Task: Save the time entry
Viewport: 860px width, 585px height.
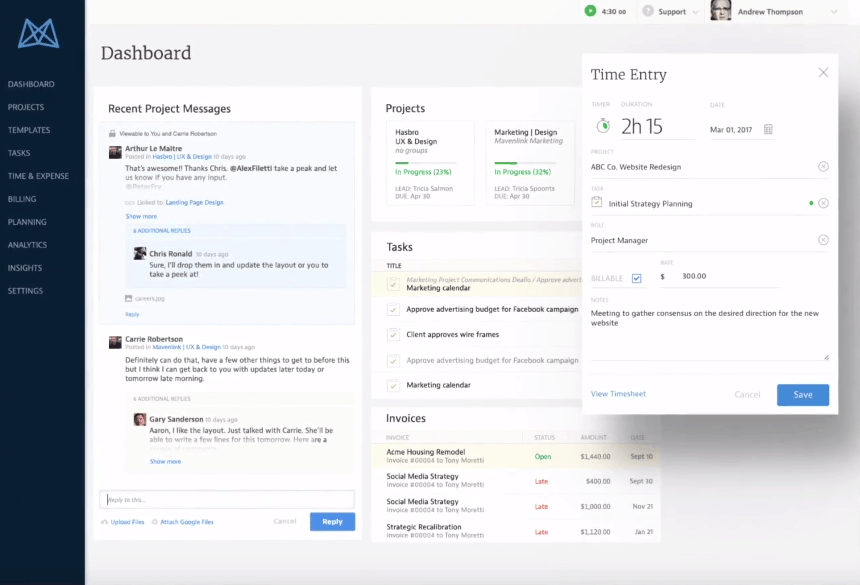Action: coord(802,395)
